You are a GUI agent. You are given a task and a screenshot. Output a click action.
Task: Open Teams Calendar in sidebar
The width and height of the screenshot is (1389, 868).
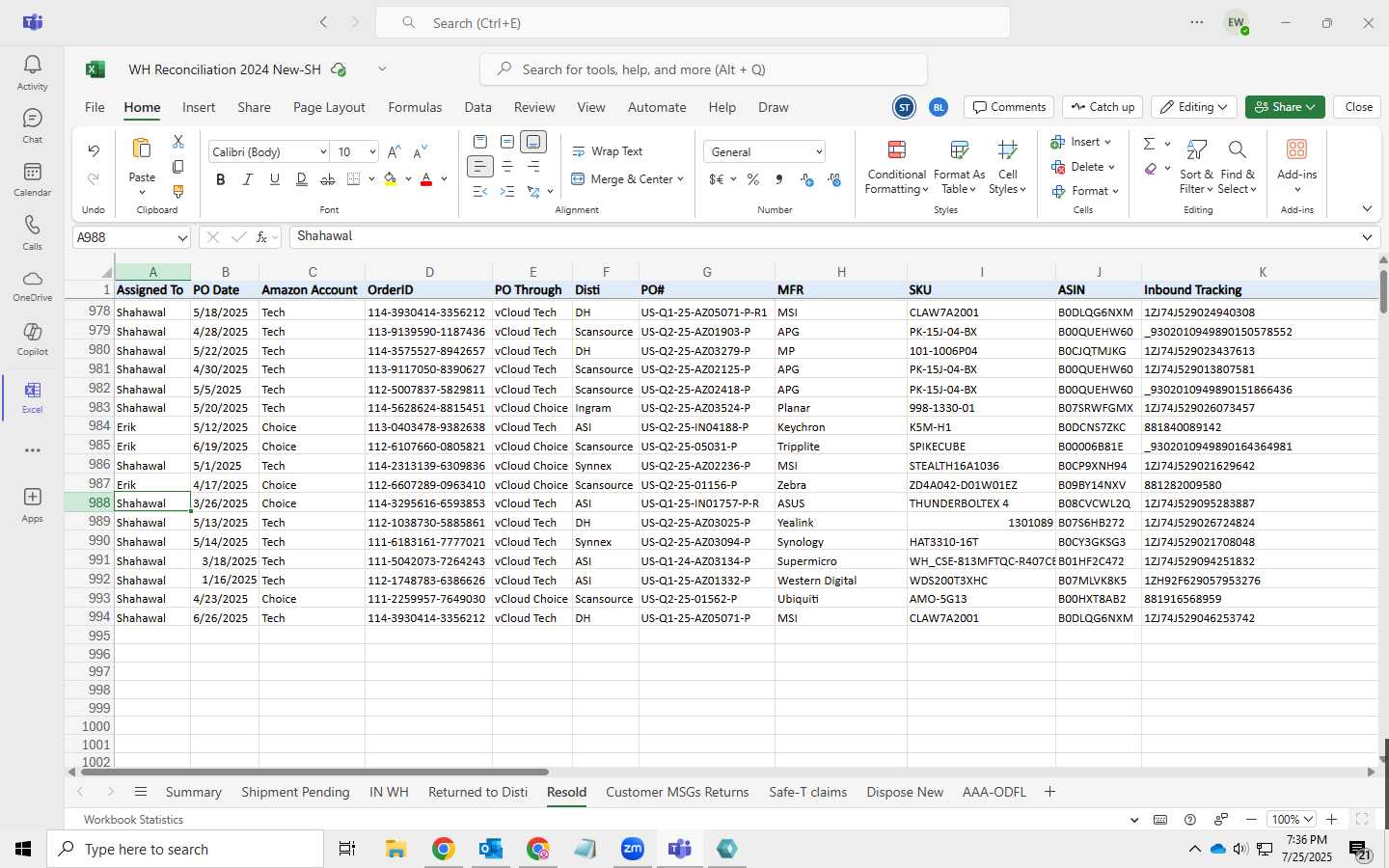click(x=32, y=178)
